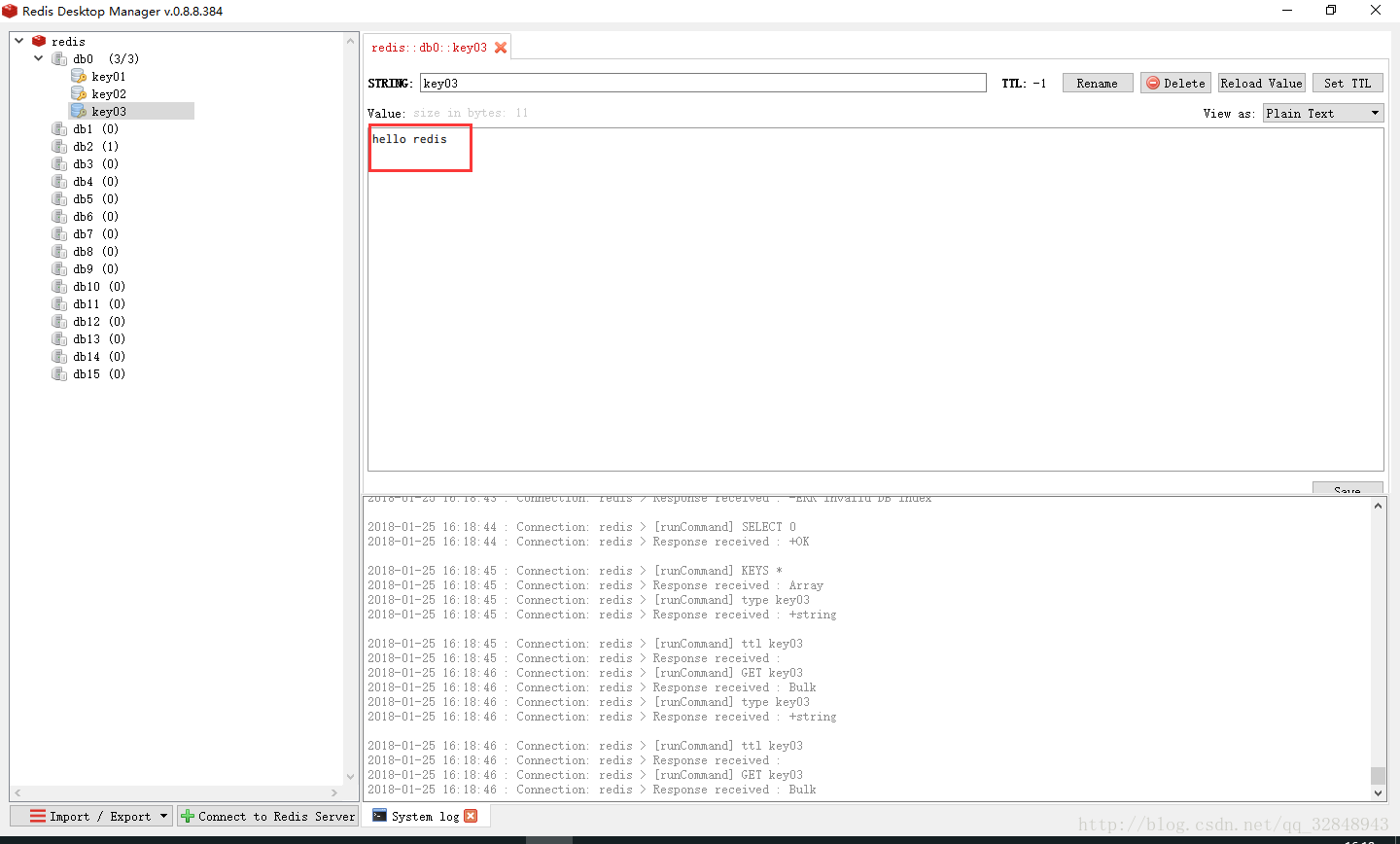Click the db15 database icon
The width and height of the screenshot is (1400, 844).
pos(59,373)
